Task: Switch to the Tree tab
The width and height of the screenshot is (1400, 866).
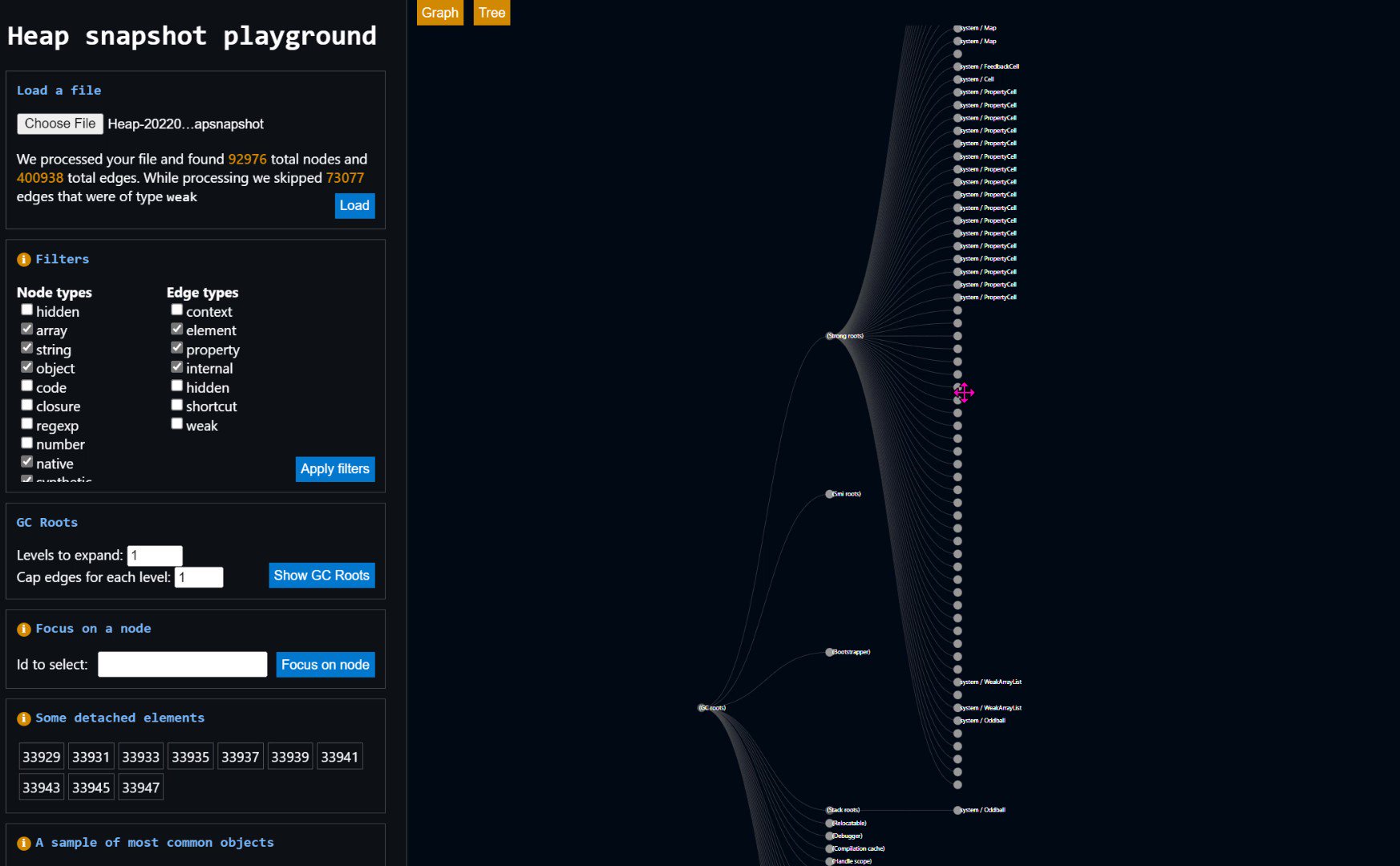Action: (x=492, y=13)
